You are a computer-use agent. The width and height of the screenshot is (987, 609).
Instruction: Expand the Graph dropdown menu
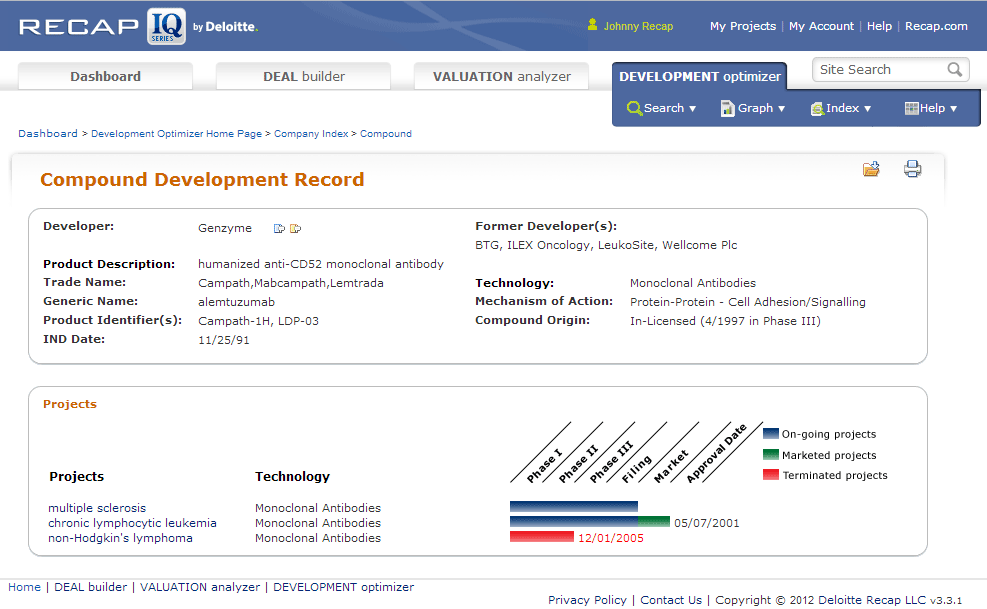point(753,108)
